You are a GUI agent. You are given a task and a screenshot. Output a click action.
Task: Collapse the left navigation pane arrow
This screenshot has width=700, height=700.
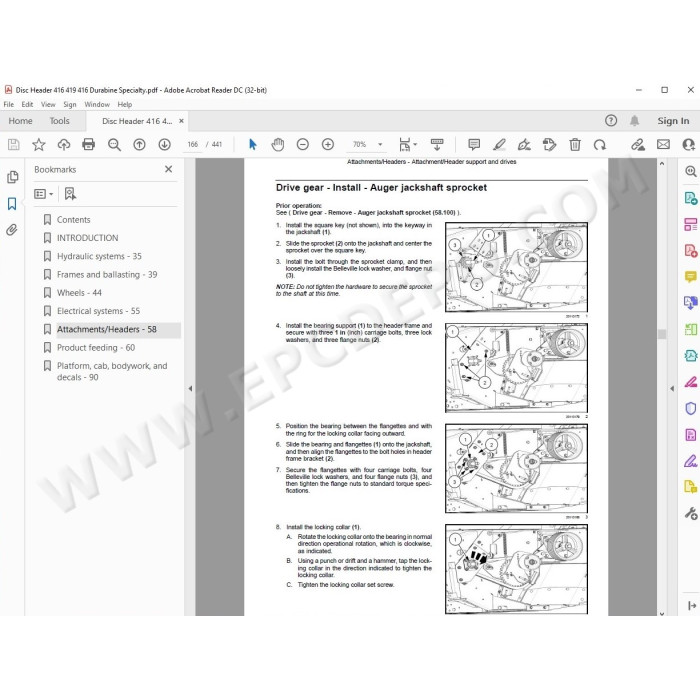point(190,388)
